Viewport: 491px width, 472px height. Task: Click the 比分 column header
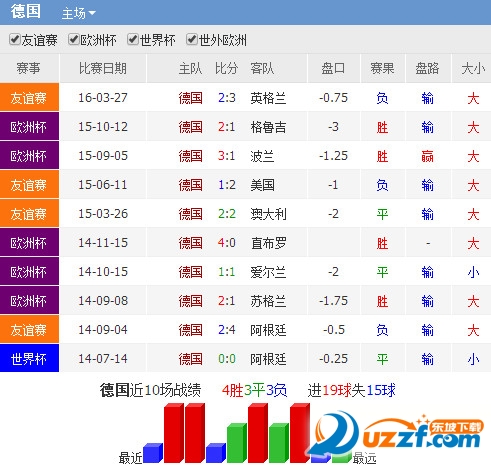[x=226, y=68]
